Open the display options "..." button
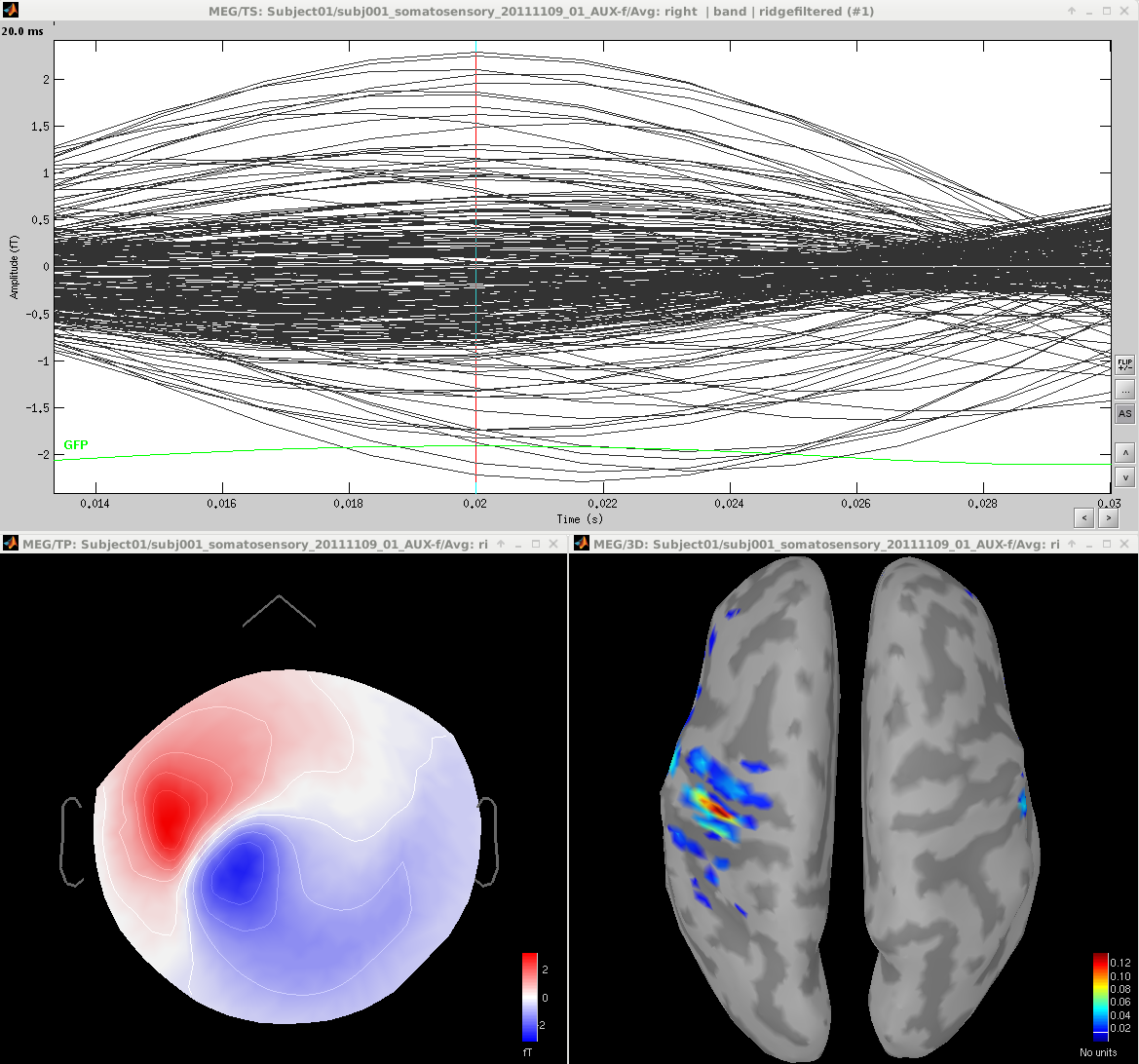 [1125, 390]
